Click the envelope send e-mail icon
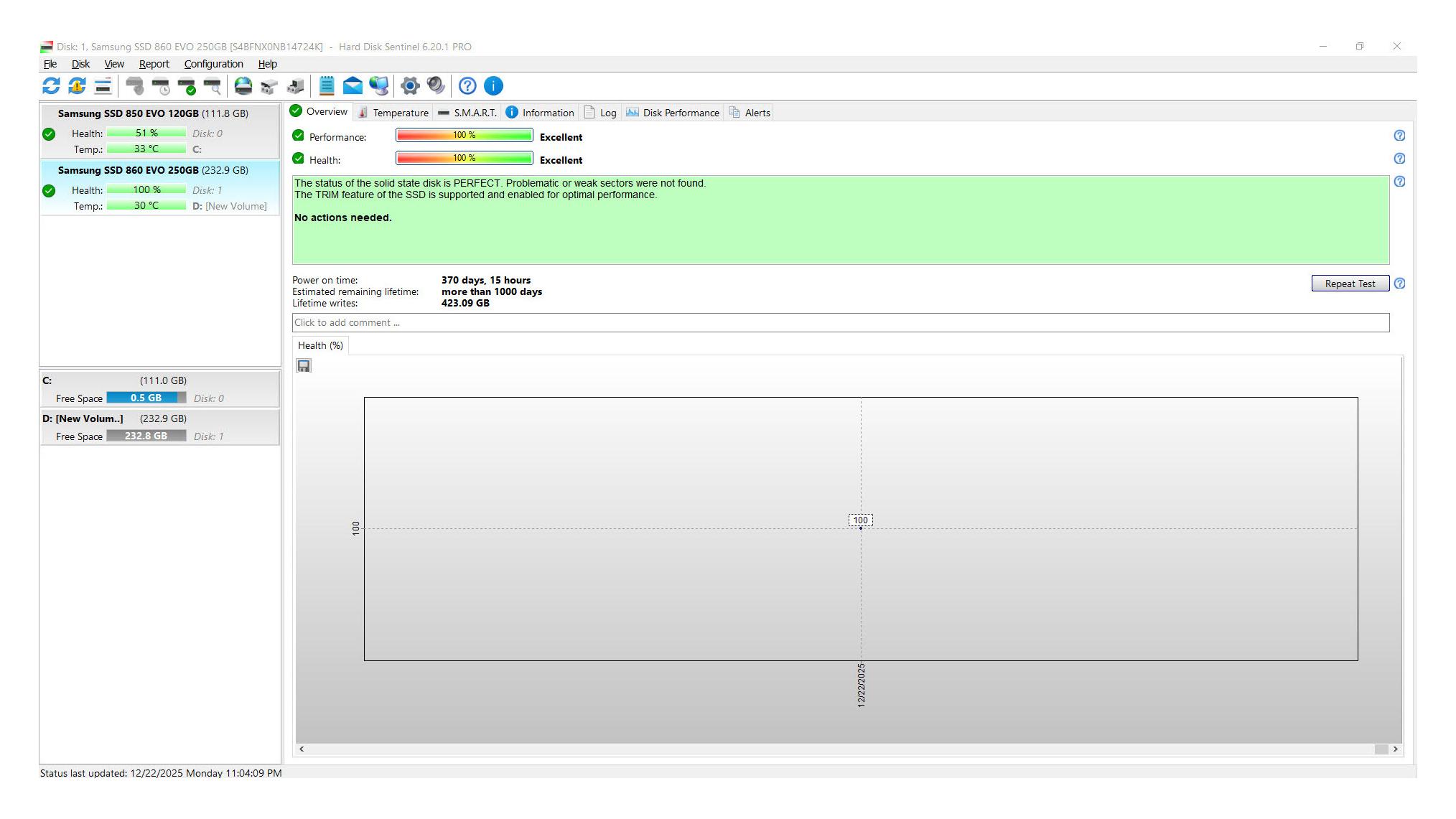 click(x=353, y=86)
